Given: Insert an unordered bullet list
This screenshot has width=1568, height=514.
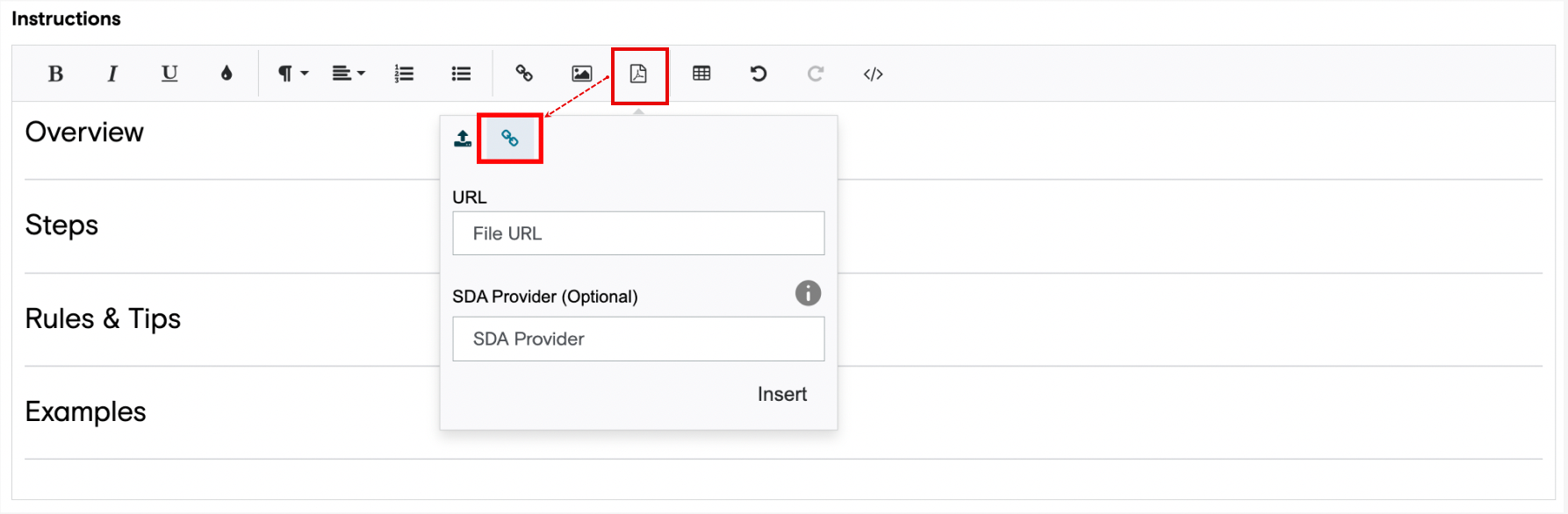Looking at the screenshot, I should tap(461, 74).
